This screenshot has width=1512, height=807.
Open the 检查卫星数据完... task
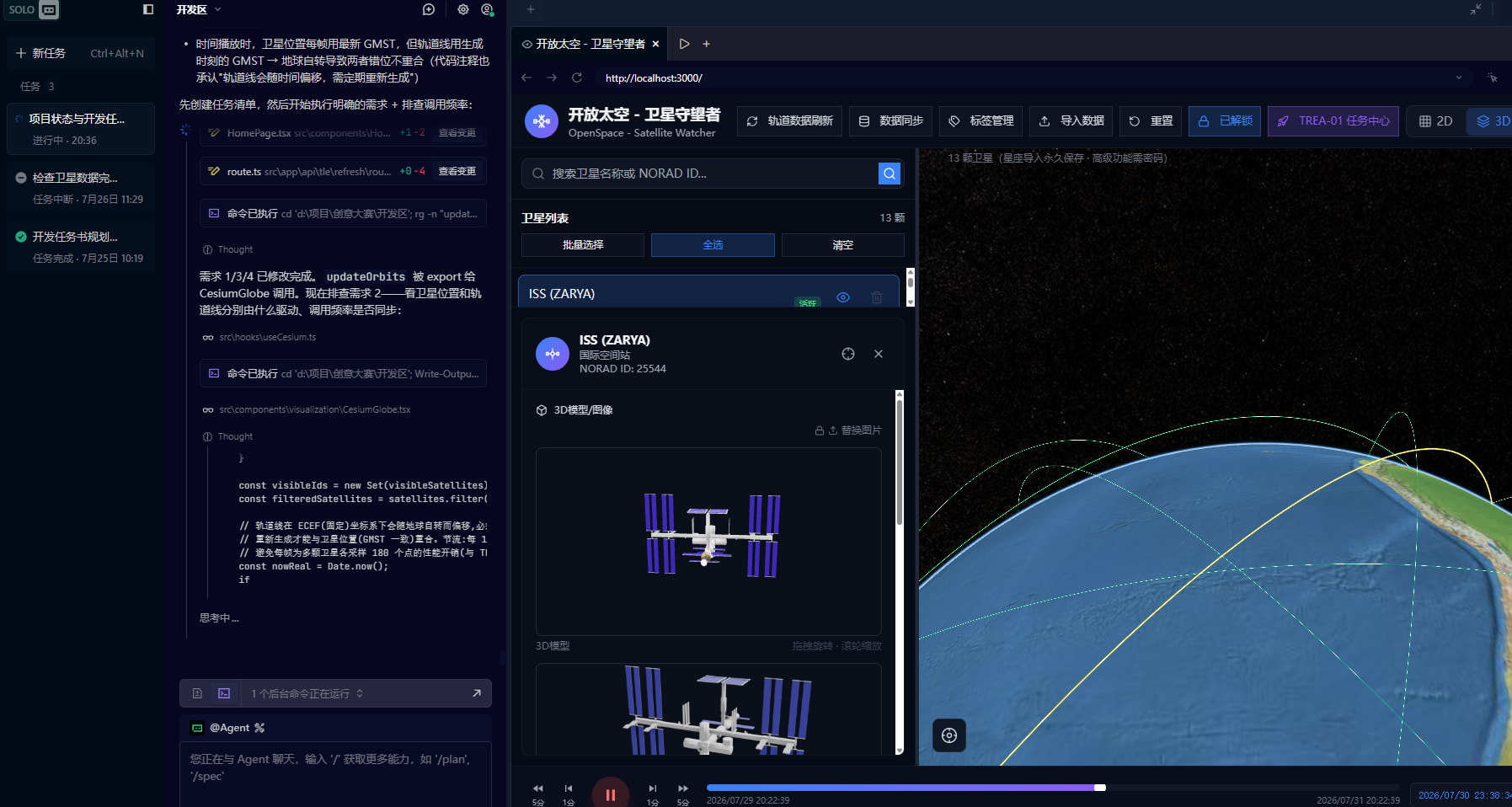81,187
